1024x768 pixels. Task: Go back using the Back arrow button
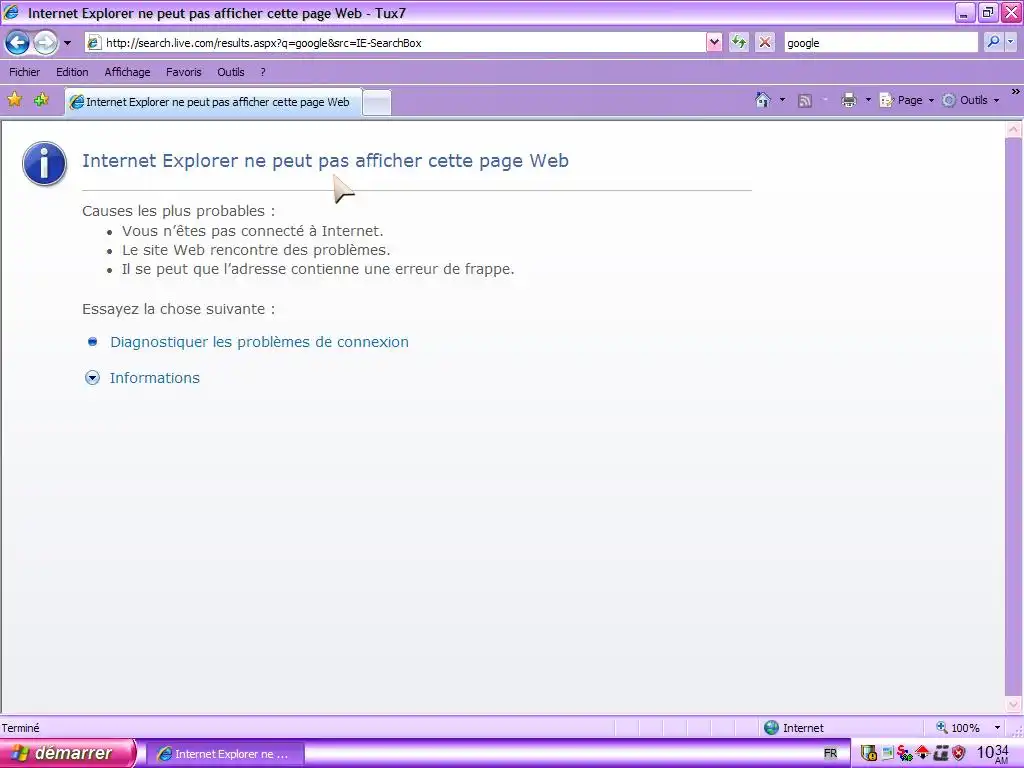pos(18,43)
